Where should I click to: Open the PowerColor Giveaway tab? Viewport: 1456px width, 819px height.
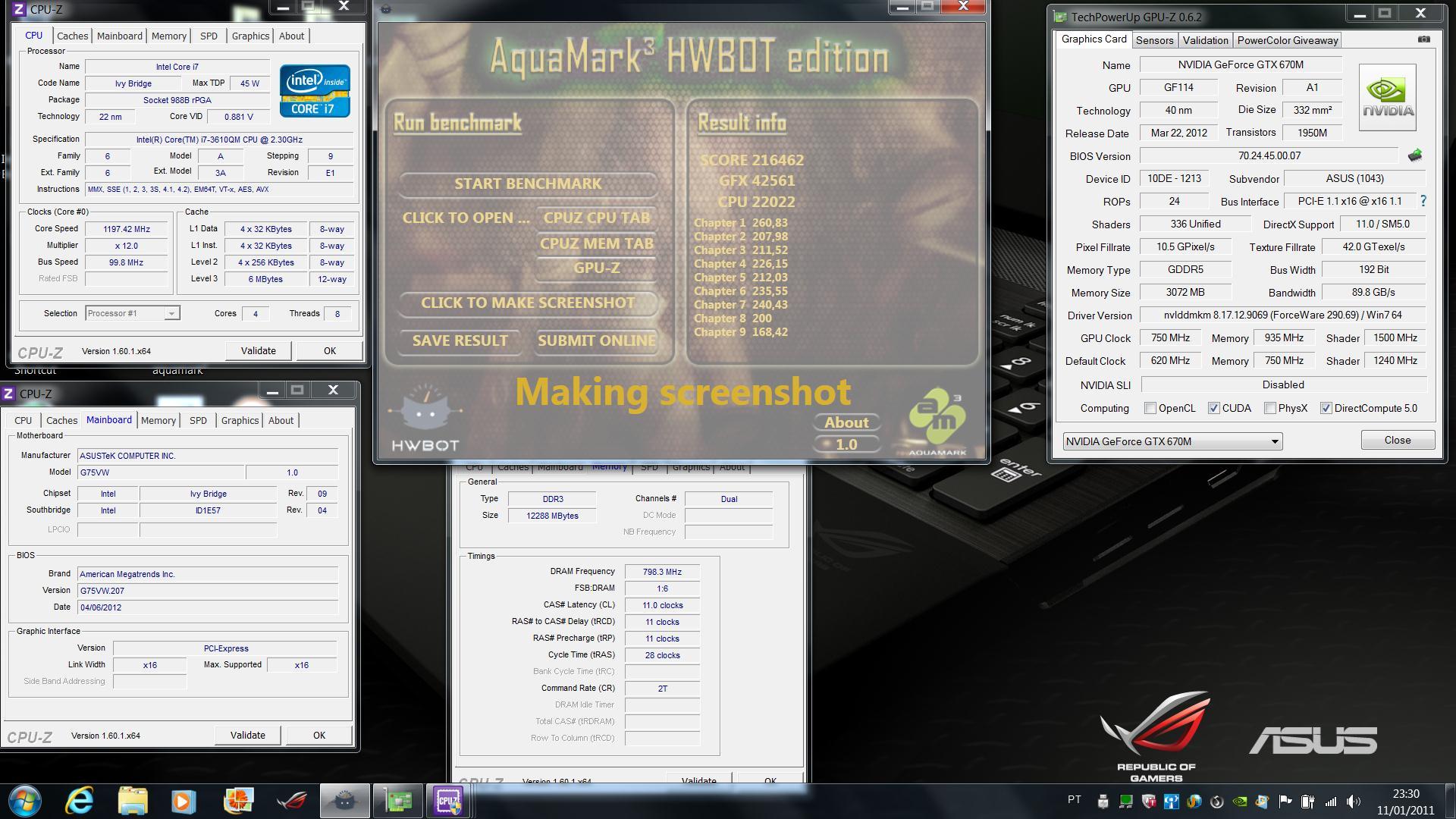[x=1288, y=40]
